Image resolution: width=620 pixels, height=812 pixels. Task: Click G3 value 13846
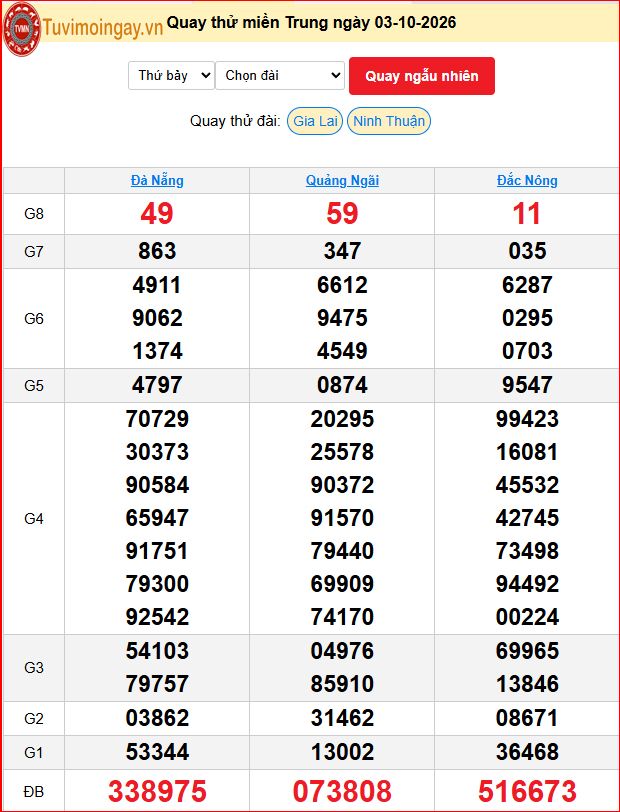(527, 684)
